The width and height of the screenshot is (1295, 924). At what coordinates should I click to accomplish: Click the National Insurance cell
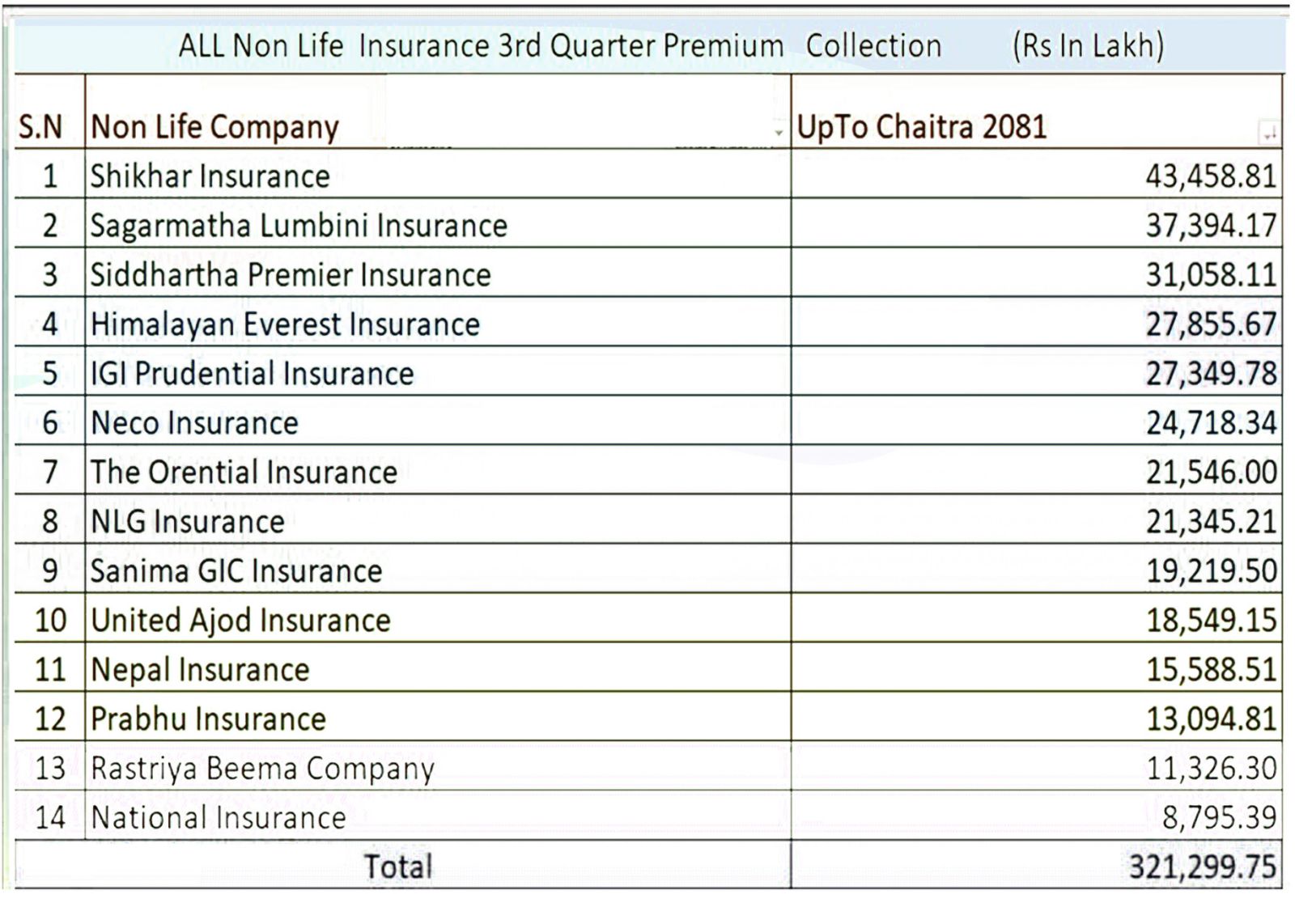click(x=219, y=818)
